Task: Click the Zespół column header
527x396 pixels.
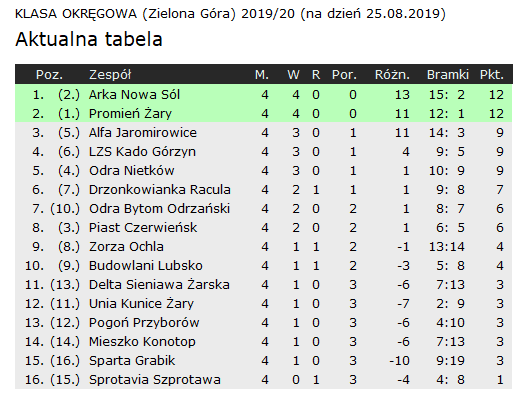Action: click(x=110, y=75)
